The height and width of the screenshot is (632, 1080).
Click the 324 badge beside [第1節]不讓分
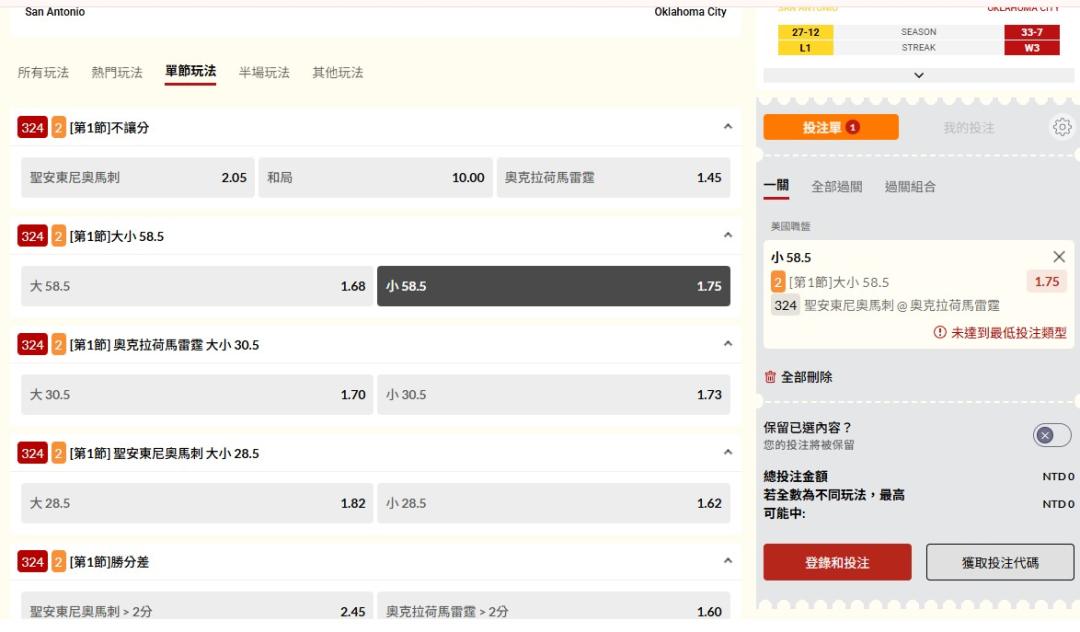(32, 128)
